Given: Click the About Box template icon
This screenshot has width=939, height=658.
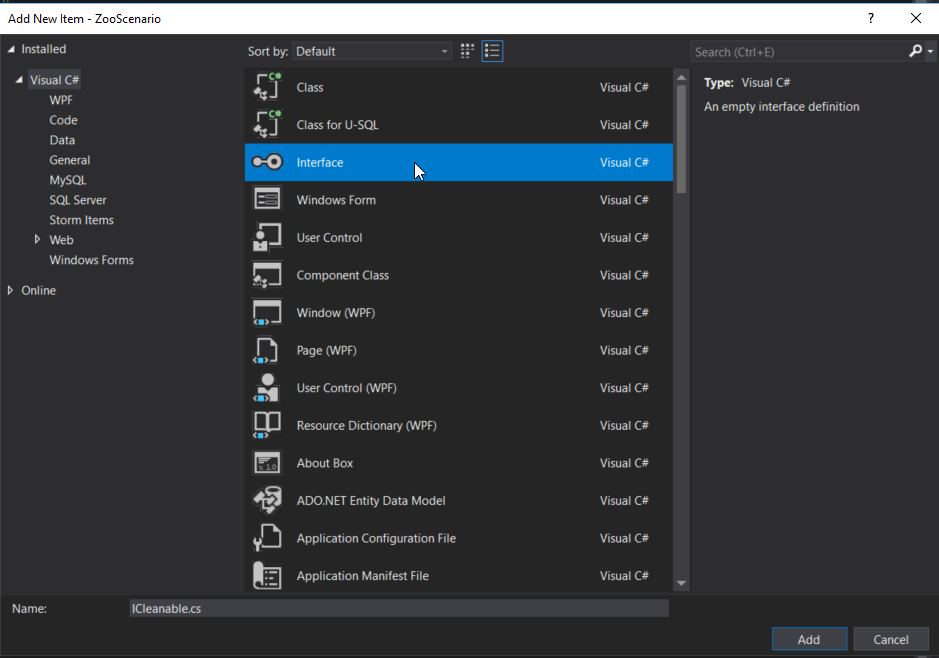Looking at the screenshot, I should coord(267,463).
